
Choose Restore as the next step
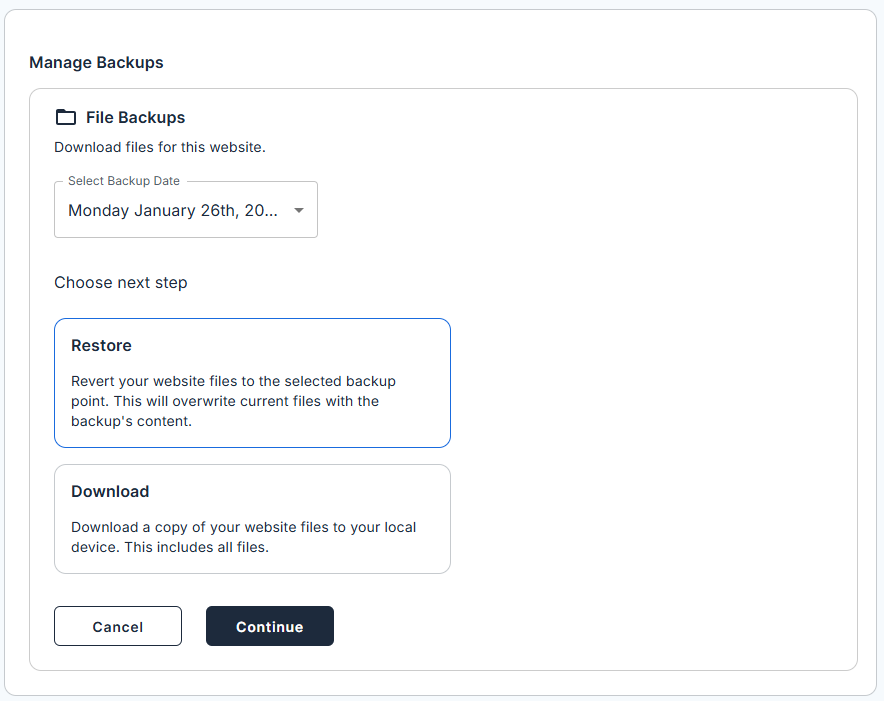tap(252, 383)
